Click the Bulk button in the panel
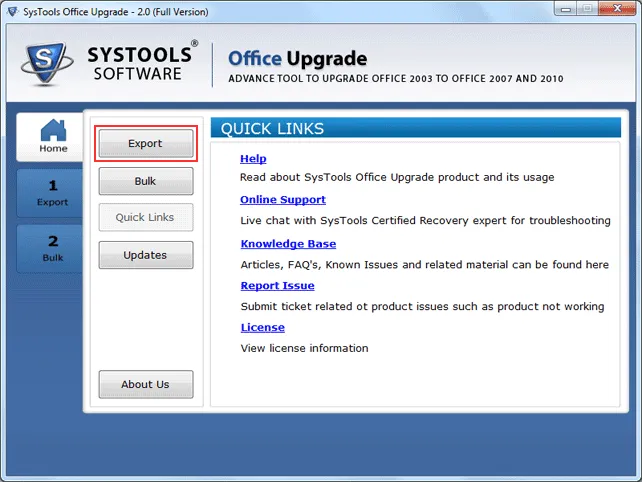642x482 pixels. click(146, 181)
